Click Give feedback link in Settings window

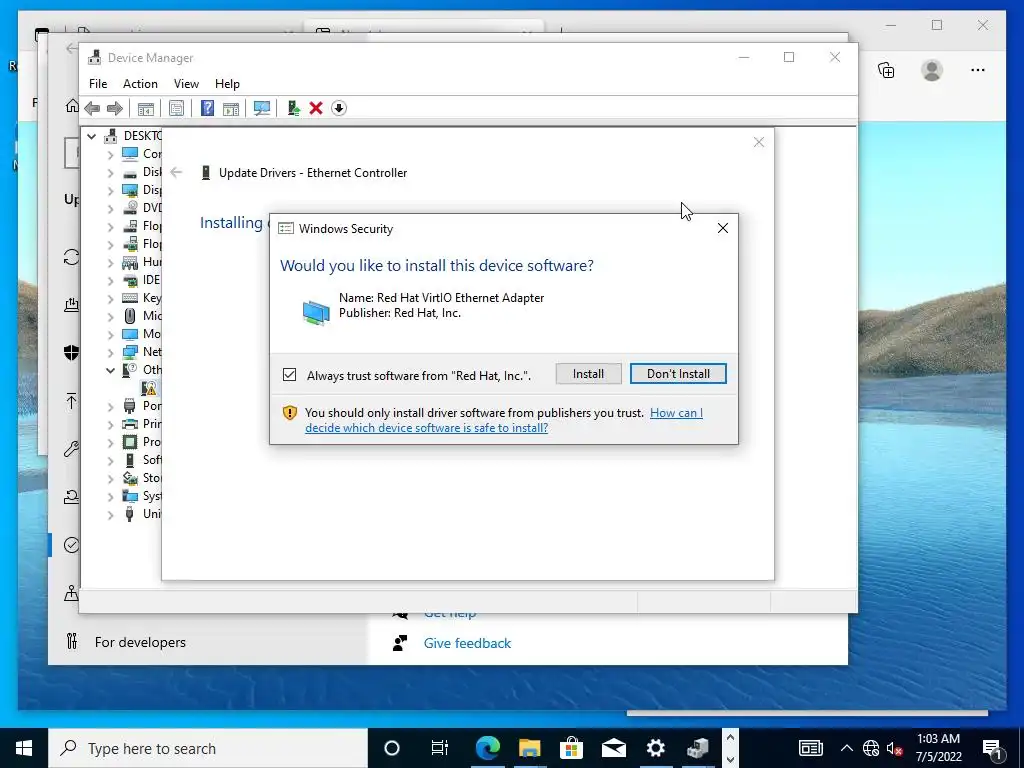(x=467, y=643)
